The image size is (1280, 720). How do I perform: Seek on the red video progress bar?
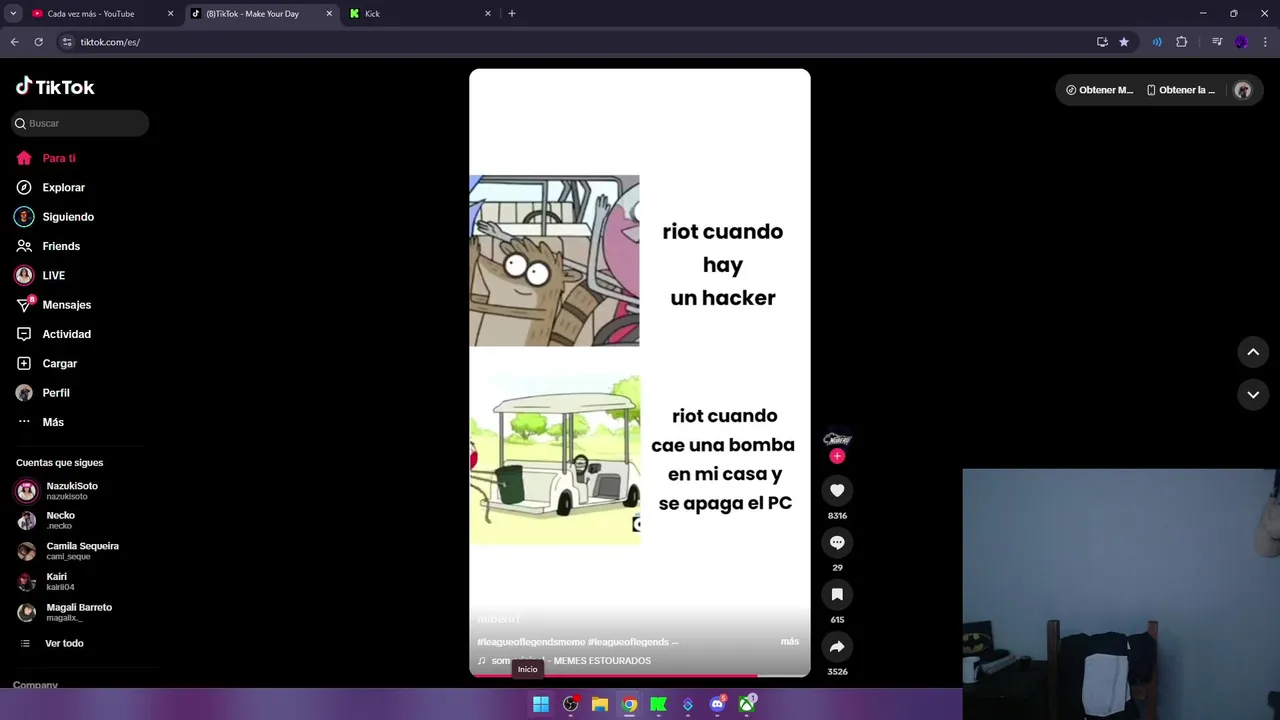640,675
